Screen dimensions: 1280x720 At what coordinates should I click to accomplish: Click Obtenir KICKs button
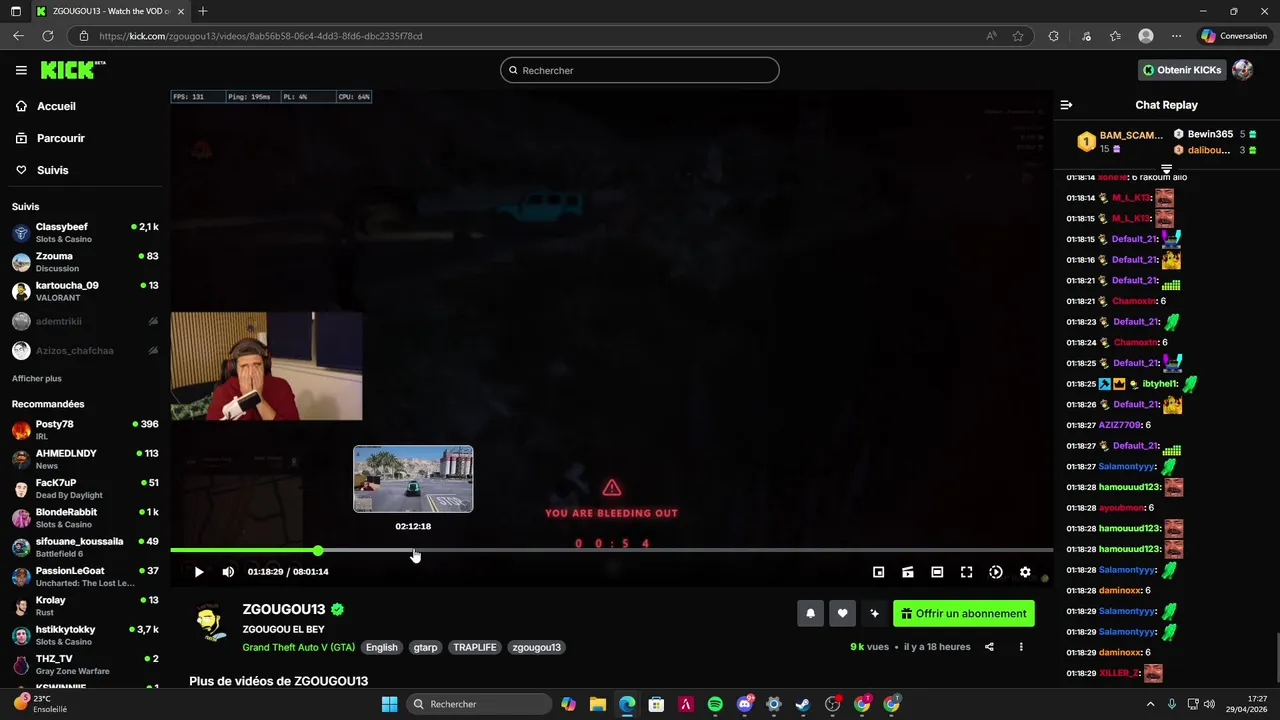[1182, 70]
